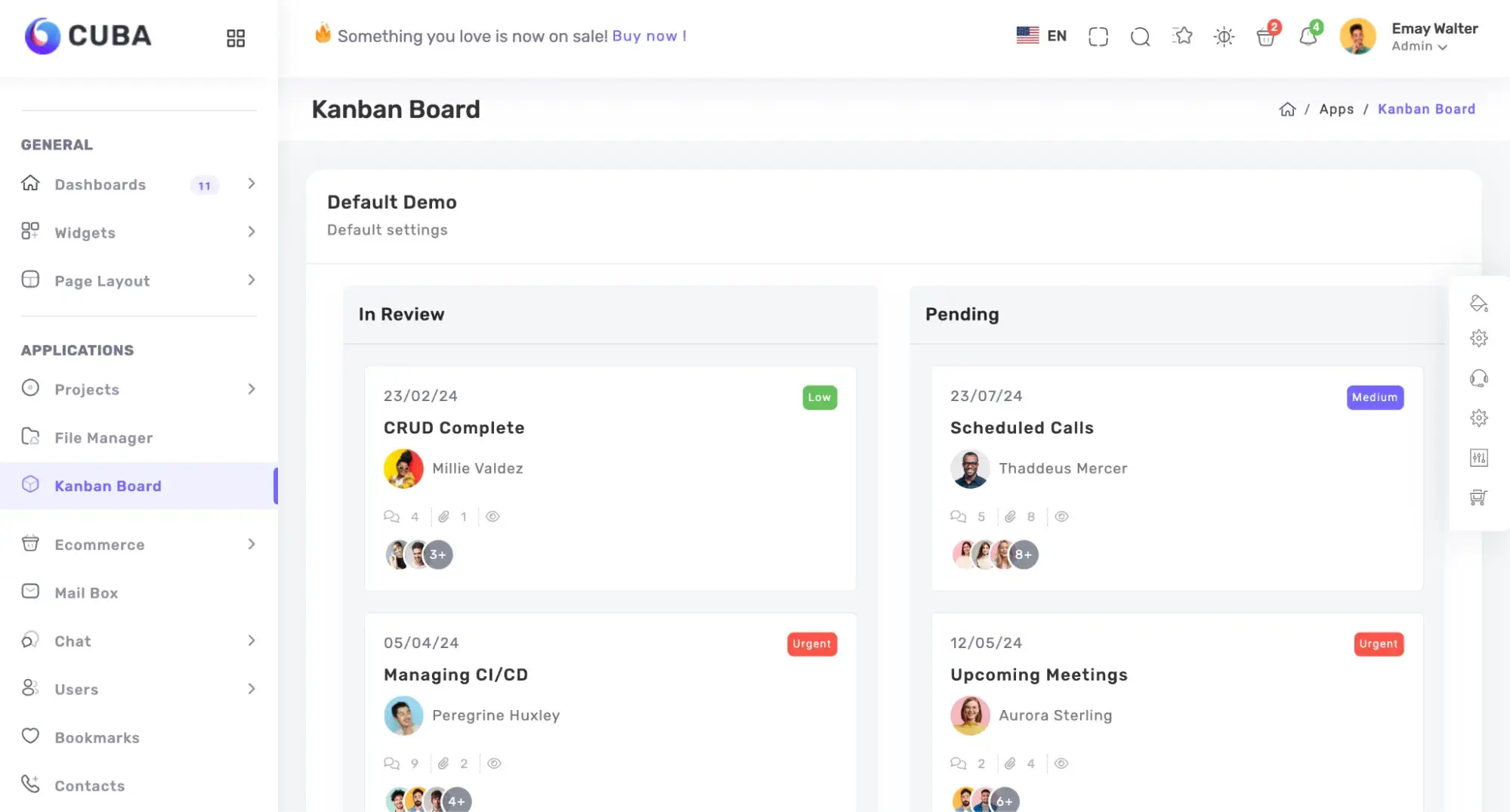Screen dimensions: 1510x812
Task: Expand the Chat chevron
Action: click(x=252, y=641)
